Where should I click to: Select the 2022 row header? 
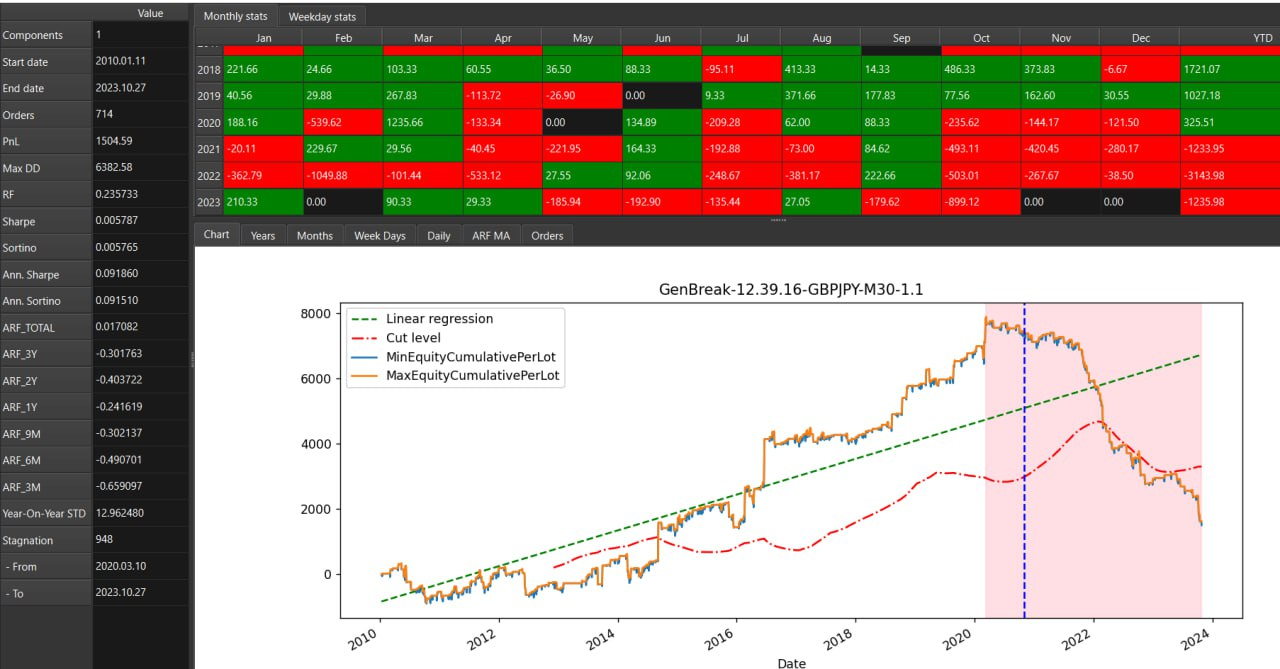209,175
